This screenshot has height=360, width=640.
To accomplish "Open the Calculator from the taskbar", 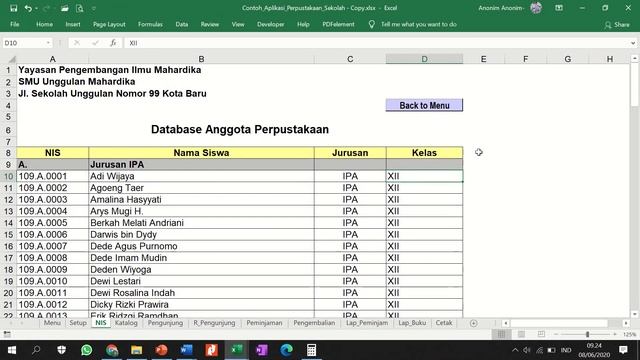I will click(x=311, y=350).
